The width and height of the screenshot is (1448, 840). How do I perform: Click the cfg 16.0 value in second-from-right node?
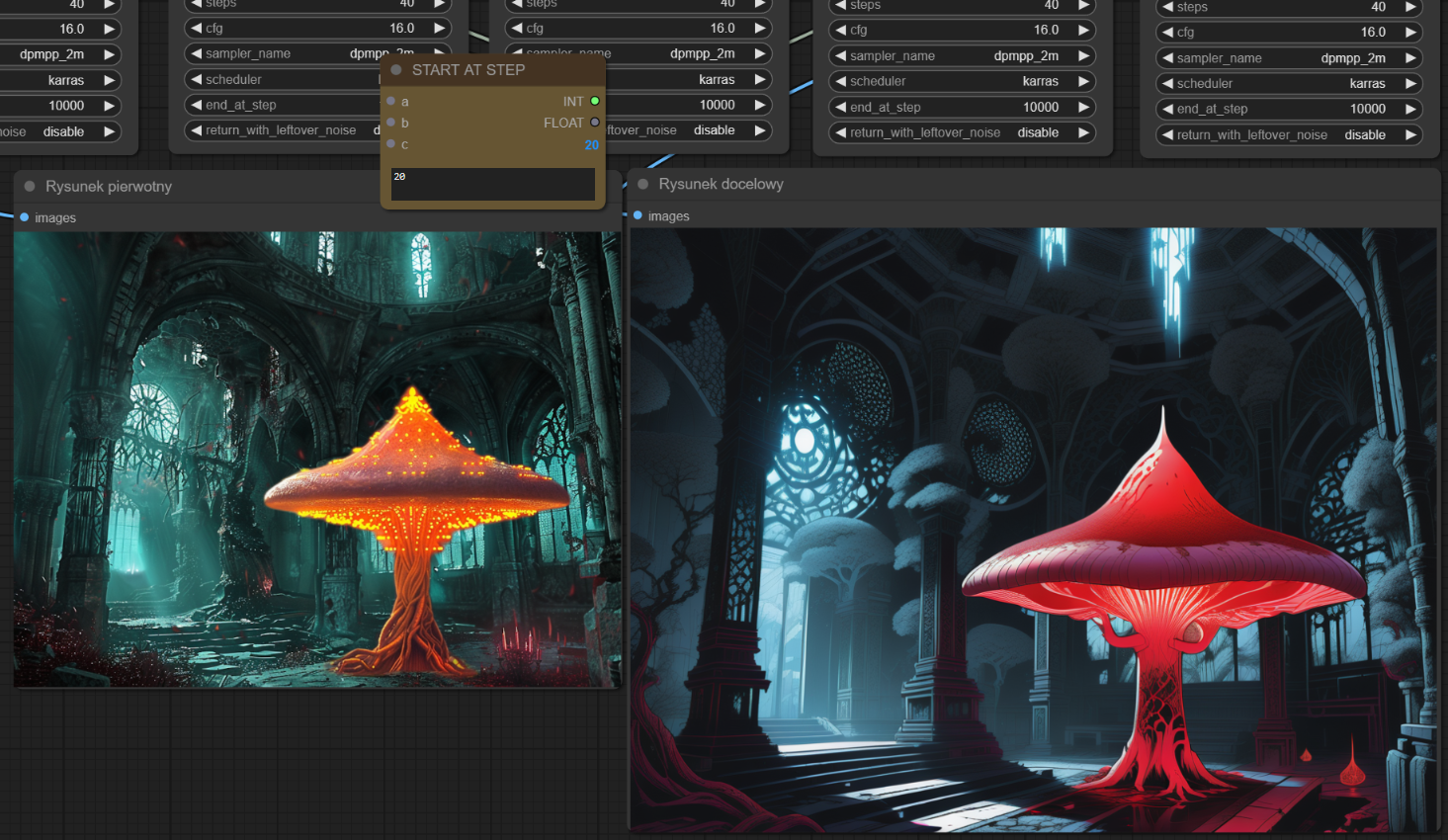1045,30
